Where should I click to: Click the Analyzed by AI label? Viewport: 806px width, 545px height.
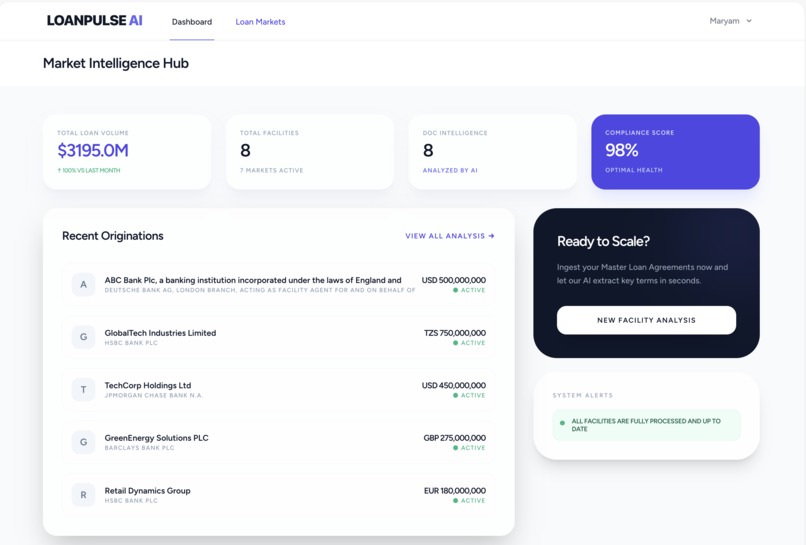[450, 170]
